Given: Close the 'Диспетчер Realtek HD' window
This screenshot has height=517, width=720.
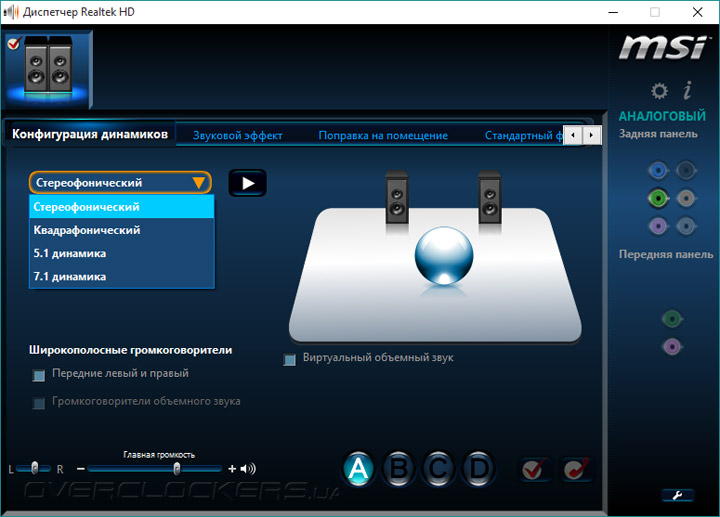Looking at the screenshot, I should pyautogui.click(x=698, y=12).
